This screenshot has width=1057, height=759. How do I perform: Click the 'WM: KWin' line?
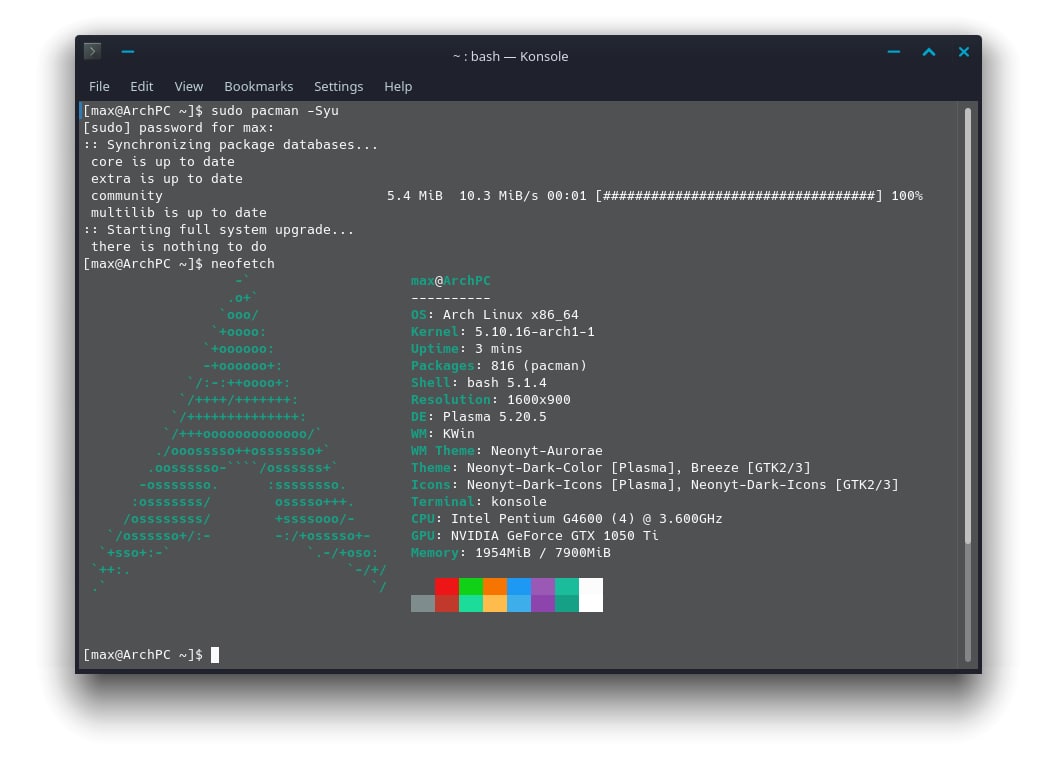(443, 433)
